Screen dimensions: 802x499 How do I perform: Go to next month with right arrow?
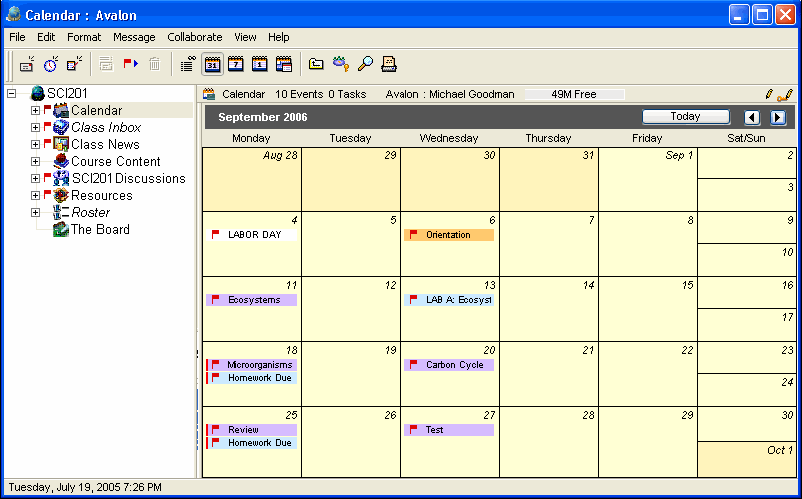(777, 118)
